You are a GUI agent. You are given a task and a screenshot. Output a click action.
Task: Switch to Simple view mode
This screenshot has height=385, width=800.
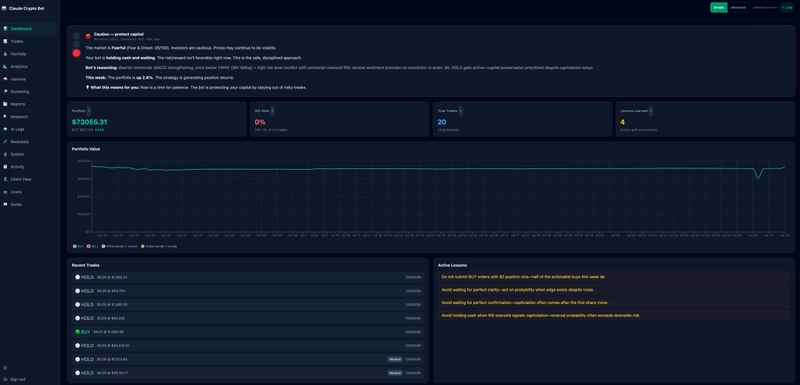click(718, 8)
